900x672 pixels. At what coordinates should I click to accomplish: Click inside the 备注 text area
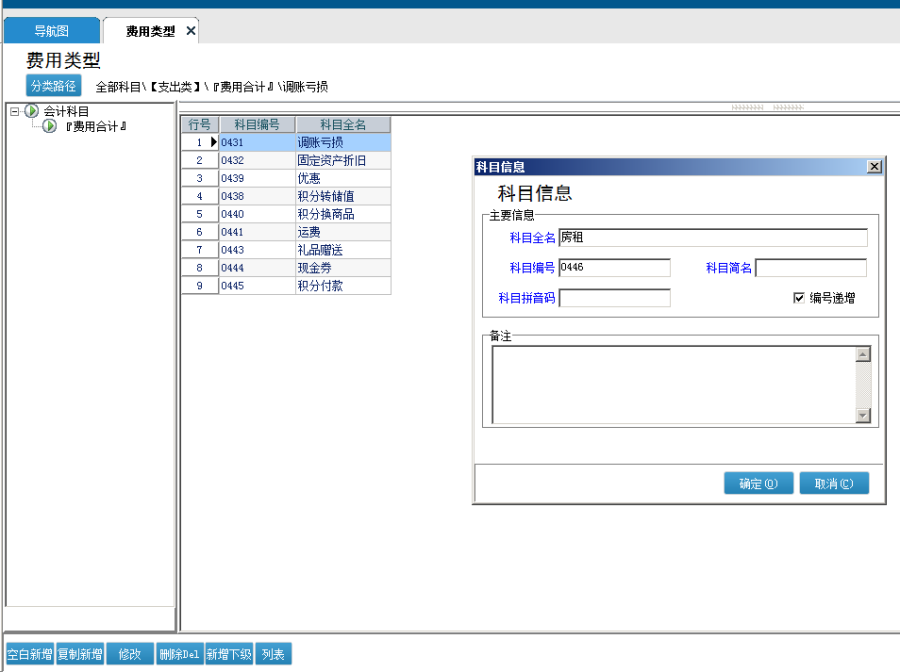(674, 384)
